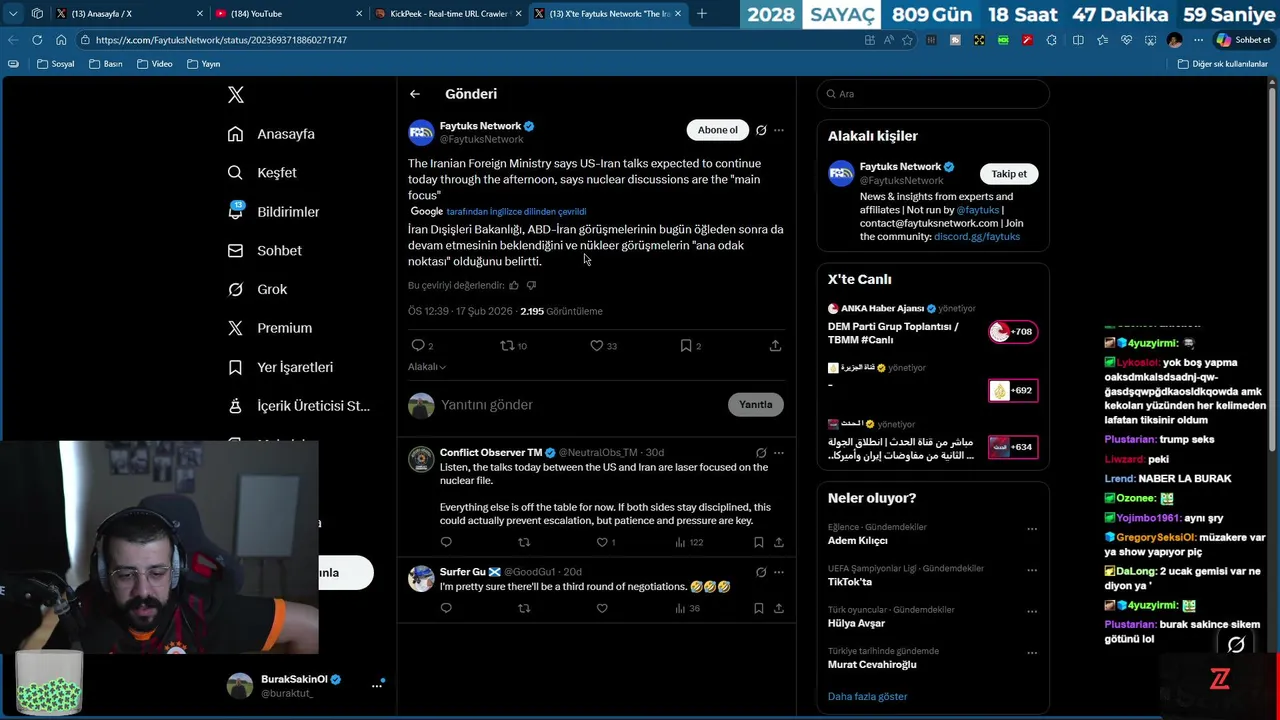Click the URL address bar

pyautogui.click(x=470, y=40)
